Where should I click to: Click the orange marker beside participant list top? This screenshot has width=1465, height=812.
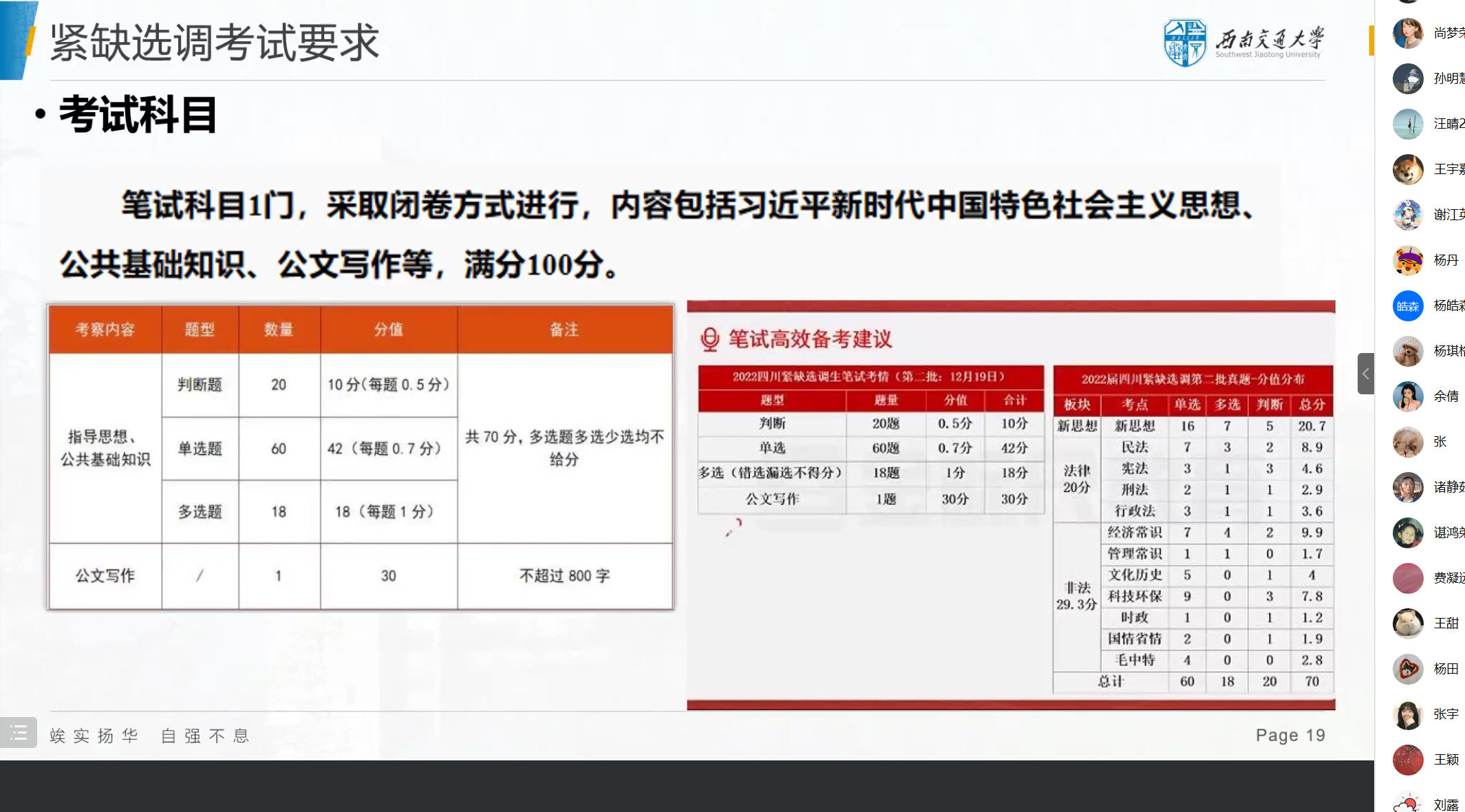point(1371,40)
